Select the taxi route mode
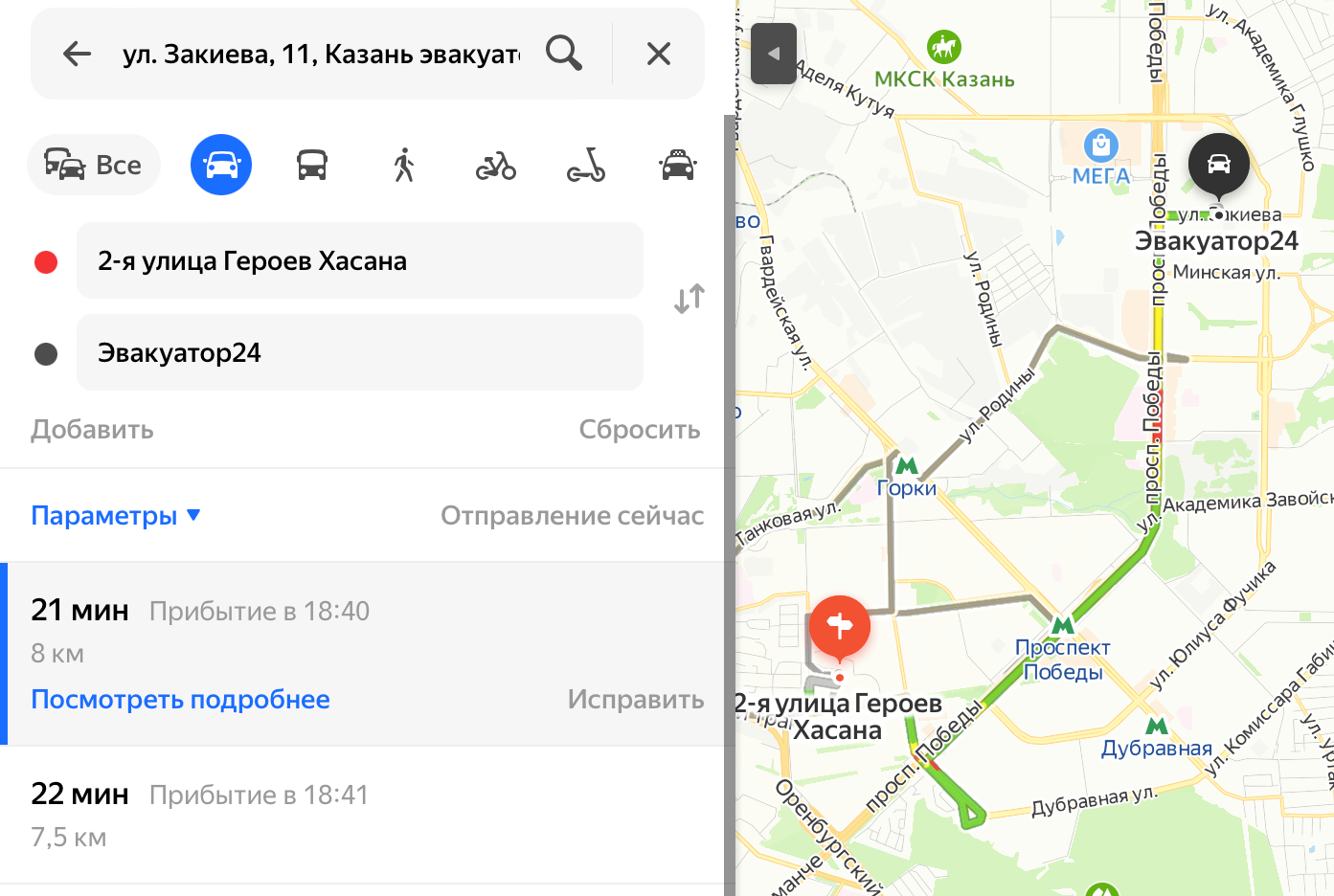This screenshot has height=896, width=1334. [677, 165]
